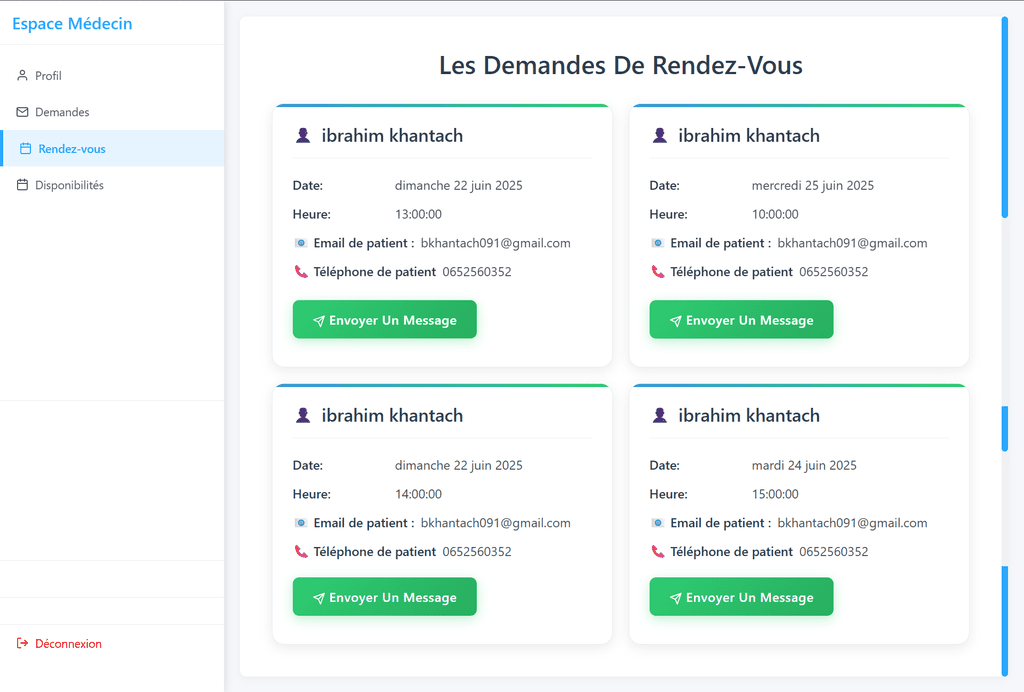Go to the Demandes section
Screen dimensions: 1024x692
pos(62,112)
